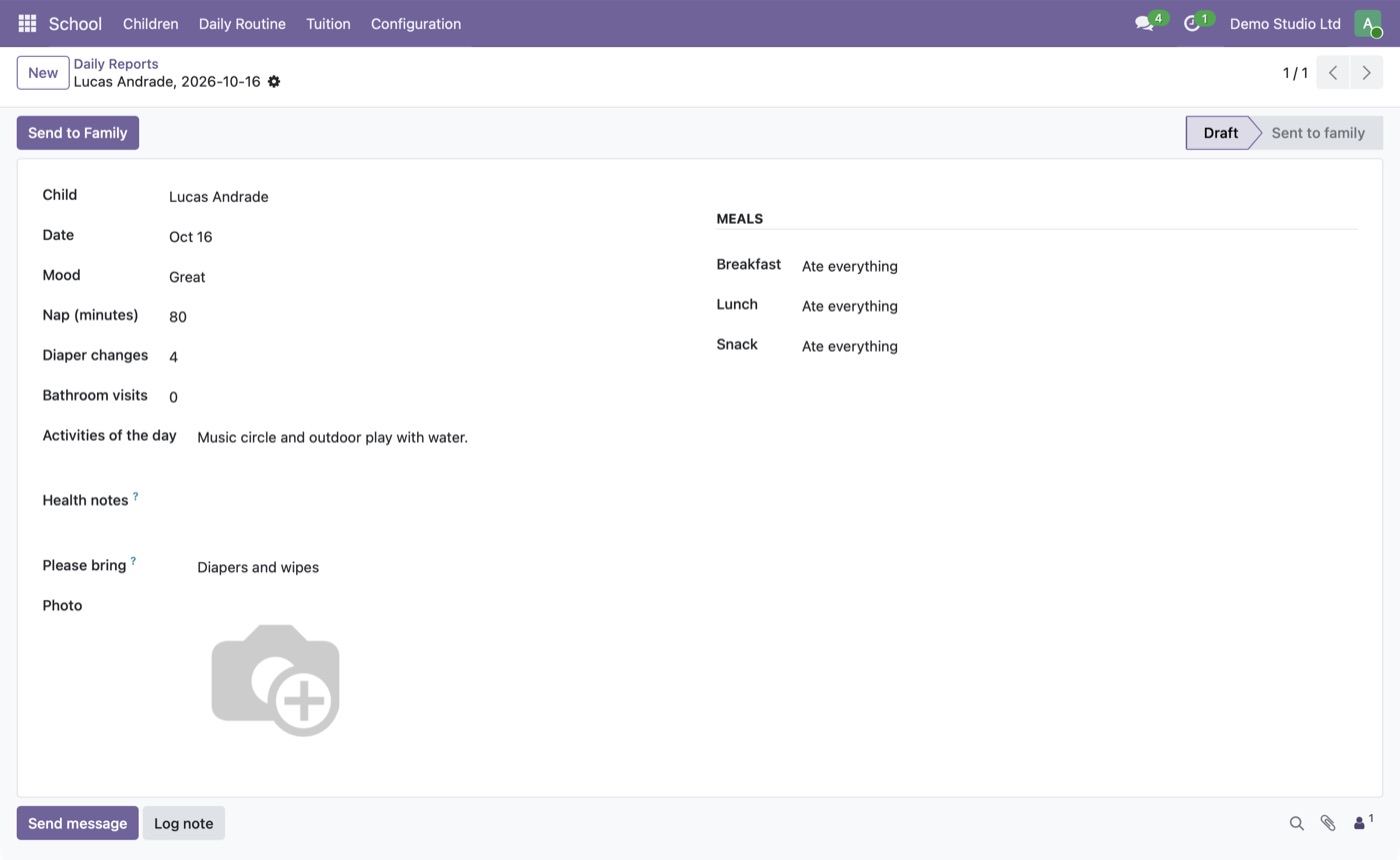This screenshot has height=860, width=1400.
Task: Open the activities clock icon
Action: point(1191,23)
